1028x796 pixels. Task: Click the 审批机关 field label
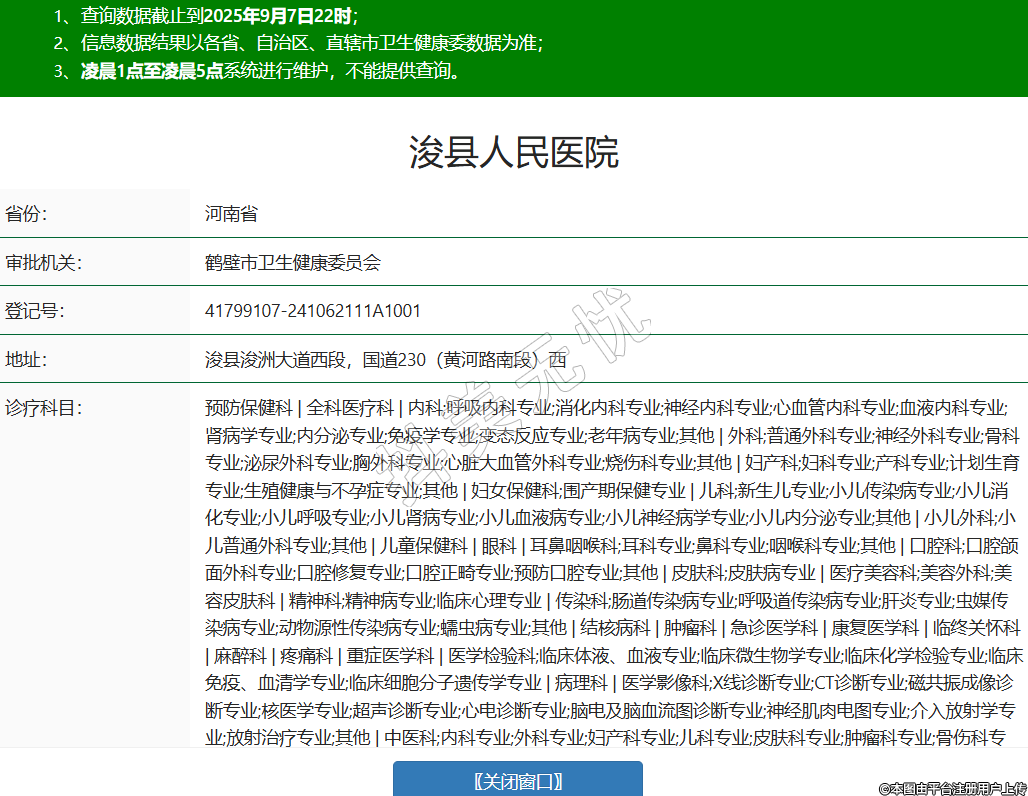[x=44, y=263]
